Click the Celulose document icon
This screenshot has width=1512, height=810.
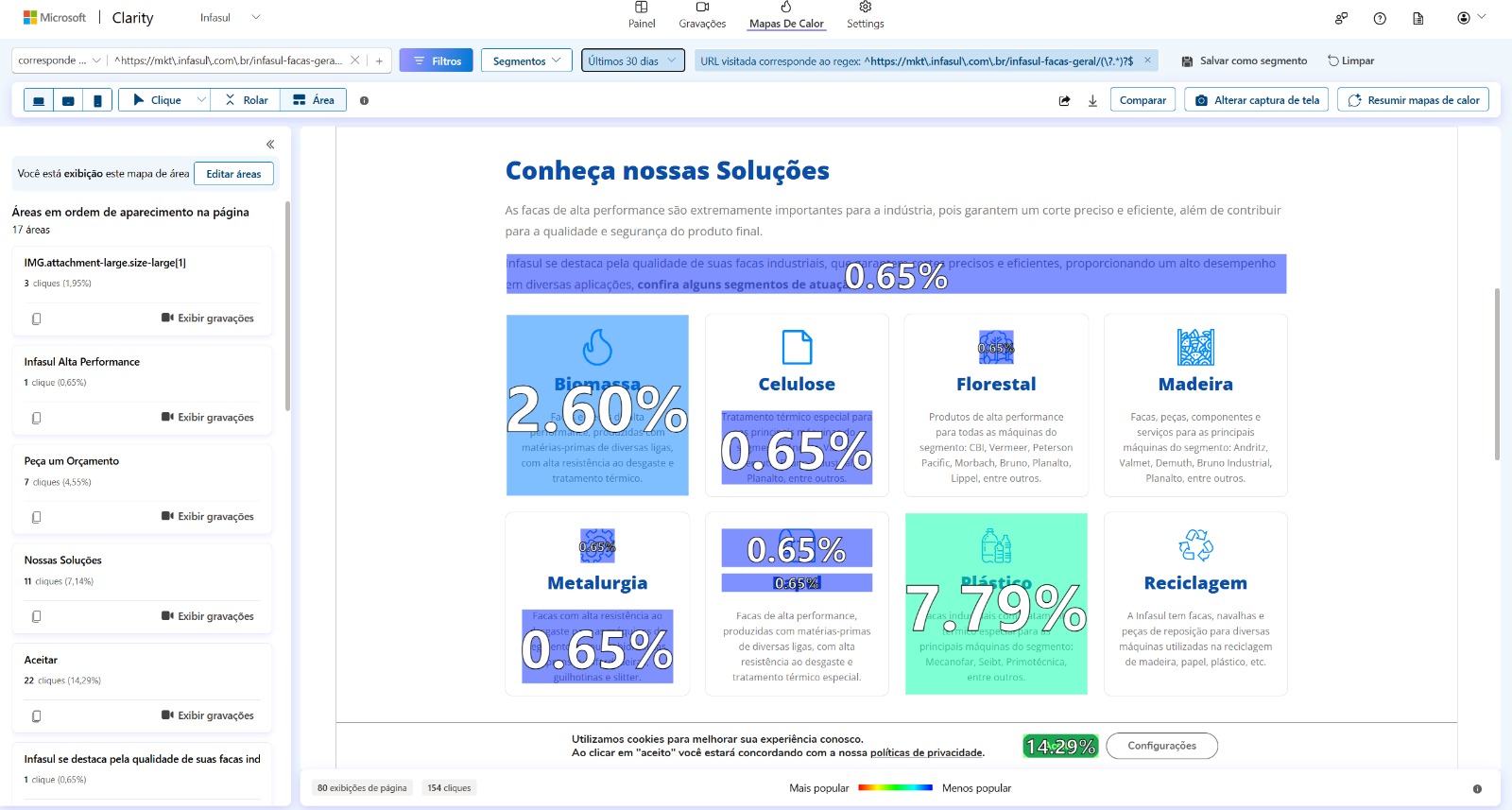(x=797, y=347)
